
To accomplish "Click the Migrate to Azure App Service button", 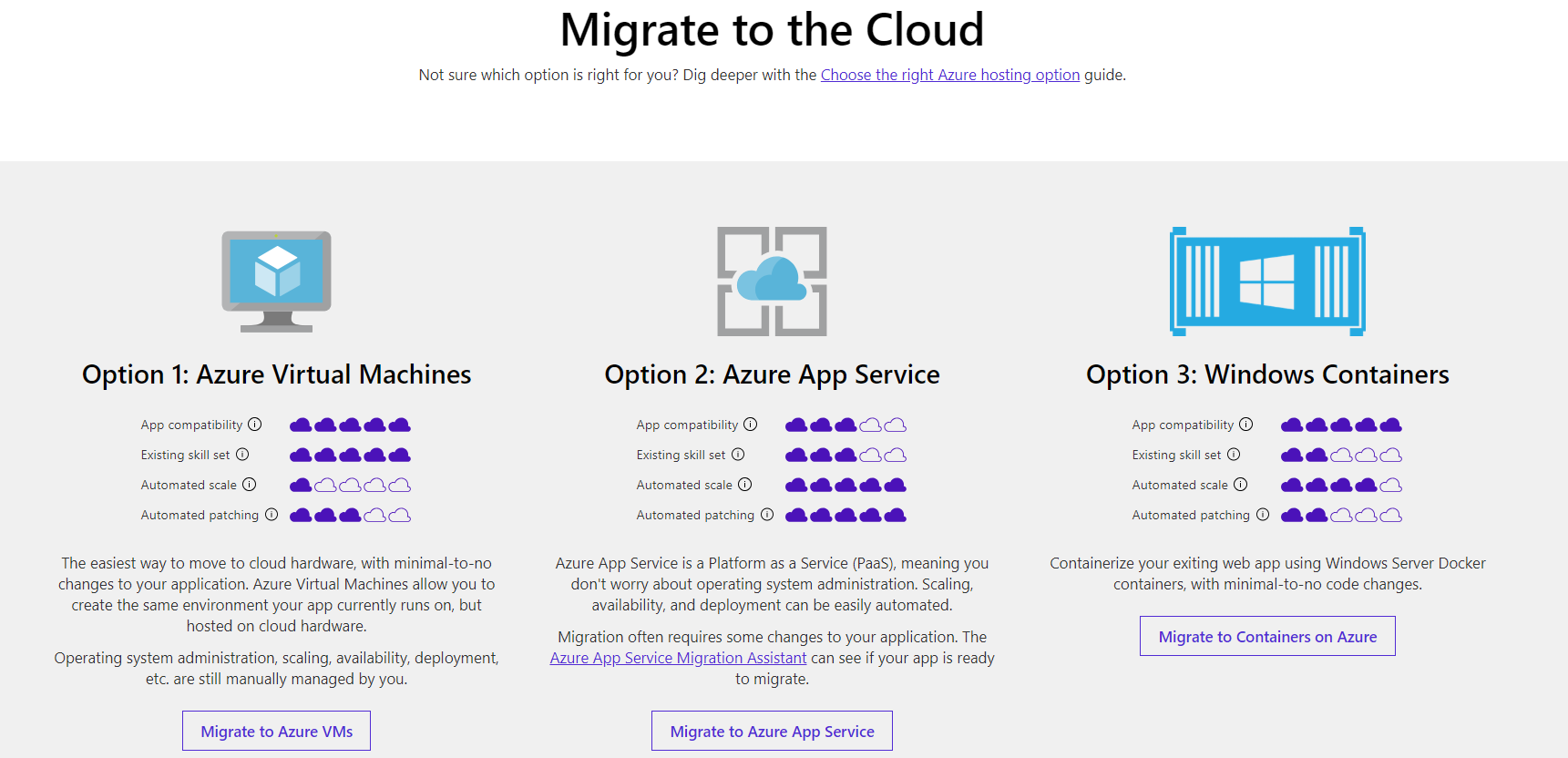I will pos(772,731).
